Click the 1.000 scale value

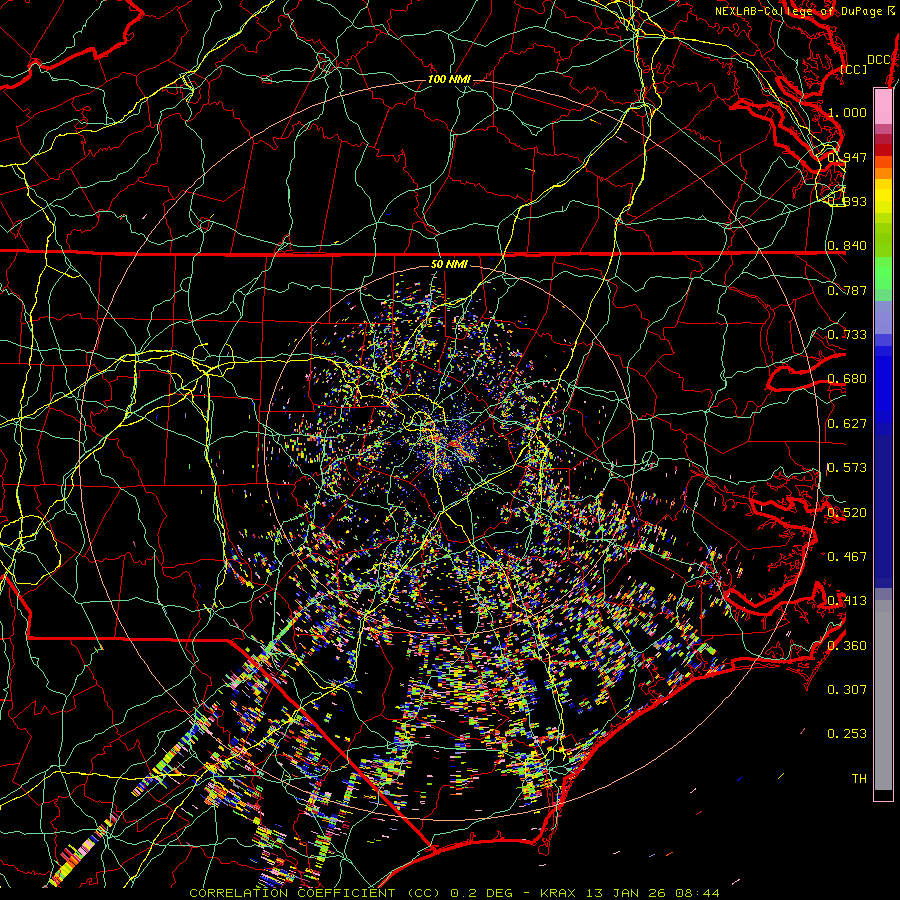(x=847, y=112)
